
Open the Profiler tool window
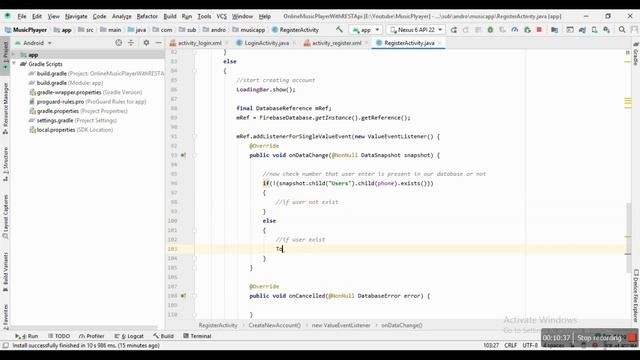(x=92, y=336)
